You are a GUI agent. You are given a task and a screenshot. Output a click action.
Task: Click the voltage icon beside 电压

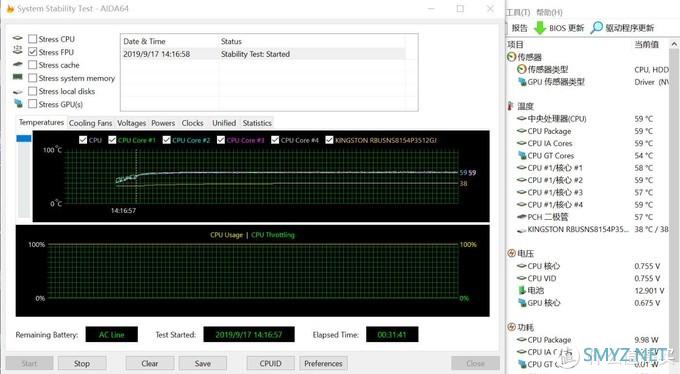[x=512, y=253]
